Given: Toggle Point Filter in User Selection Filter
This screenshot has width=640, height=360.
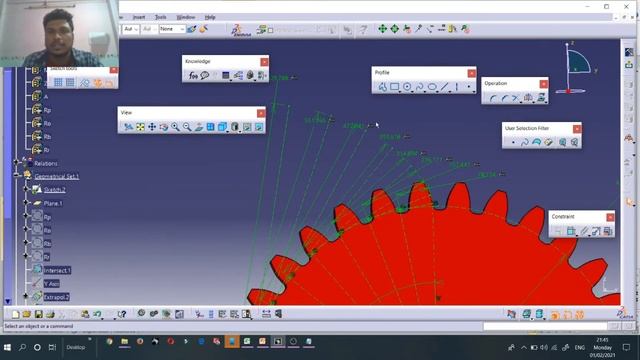Looking at the screenshot, I should [513, 142].
